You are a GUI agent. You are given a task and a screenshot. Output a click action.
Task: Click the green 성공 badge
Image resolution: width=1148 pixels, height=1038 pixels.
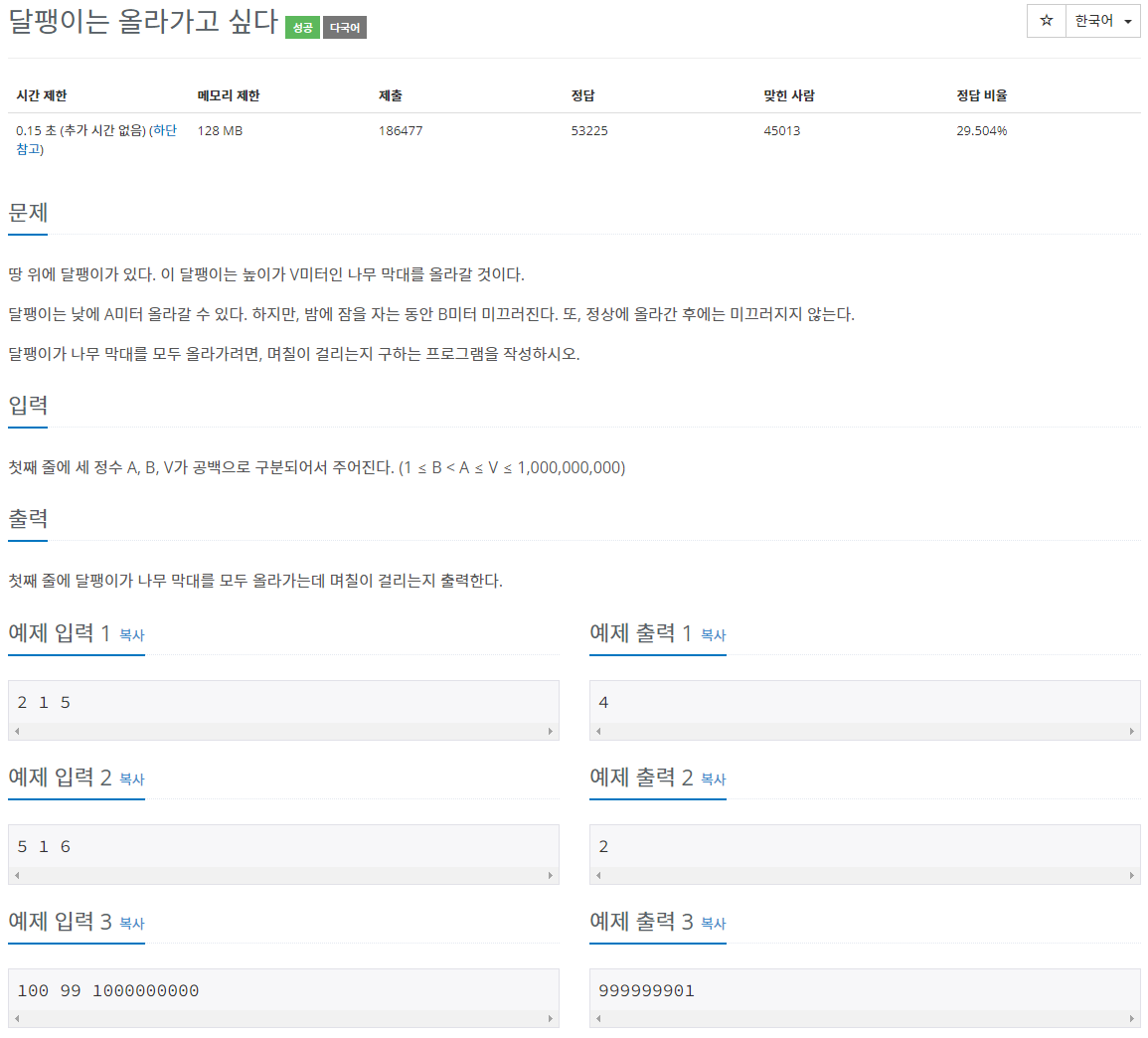pyautogui.click(x=302, y=28)
